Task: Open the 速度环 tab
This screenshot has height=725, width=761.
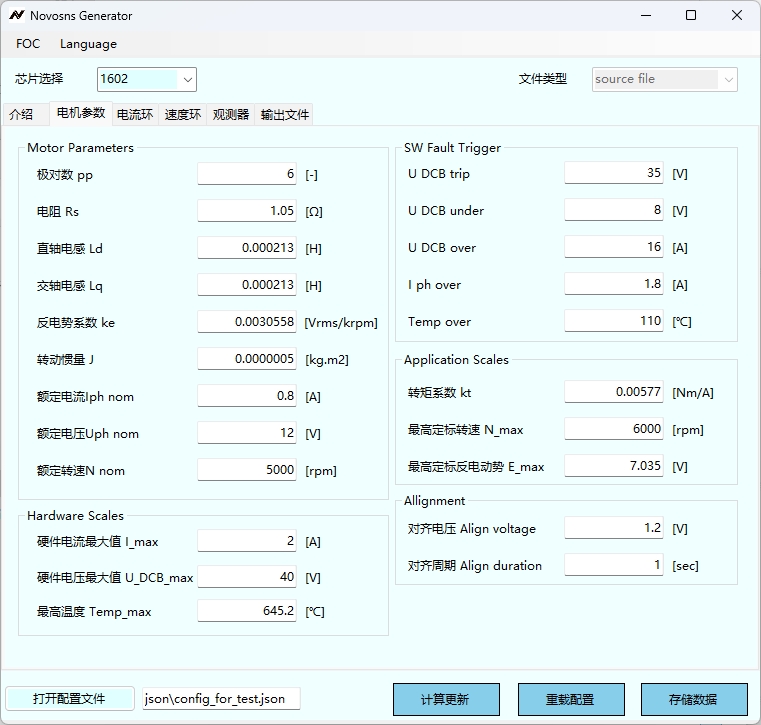Action: [x=183, y=115]
